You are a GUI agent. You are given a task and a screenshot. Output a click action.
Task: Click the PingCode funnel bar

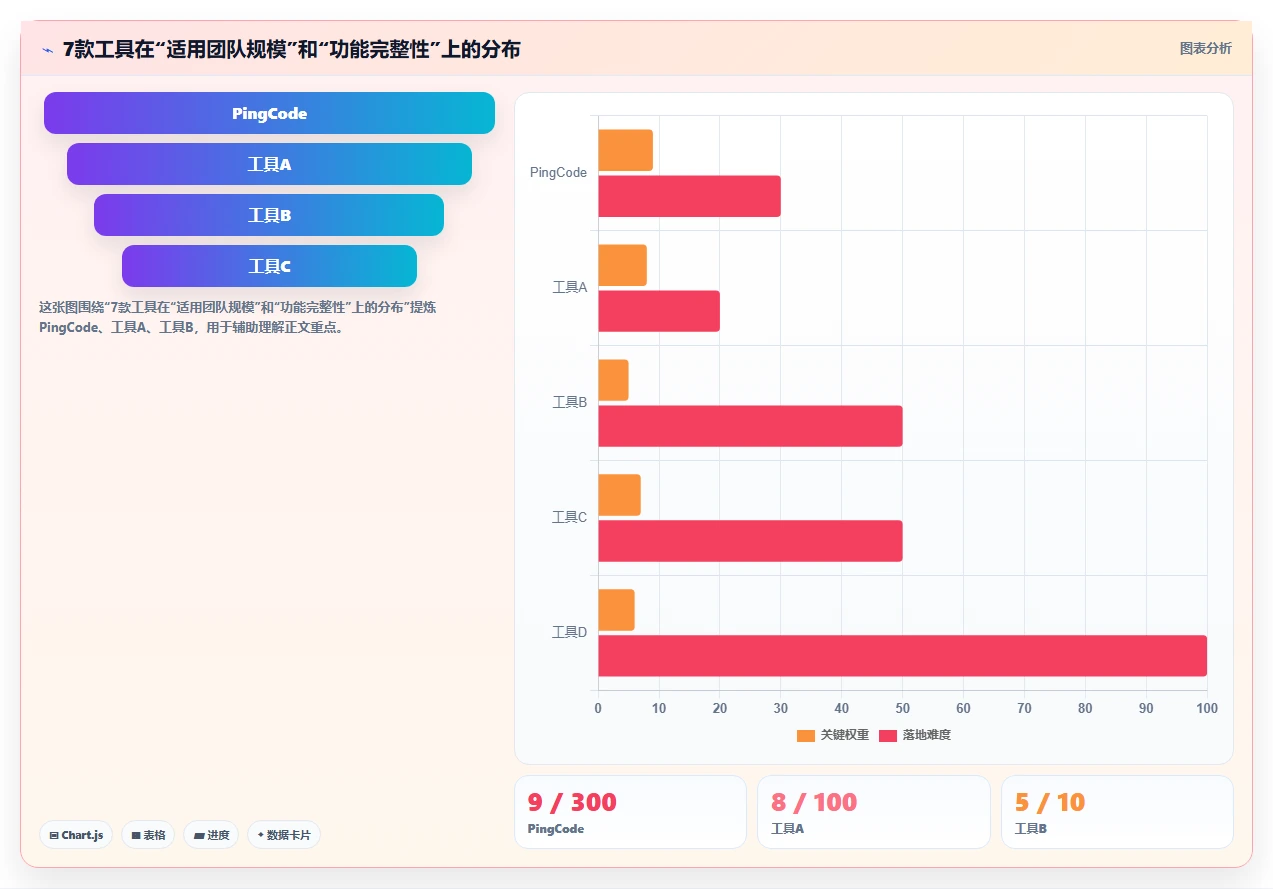(269, 113)
